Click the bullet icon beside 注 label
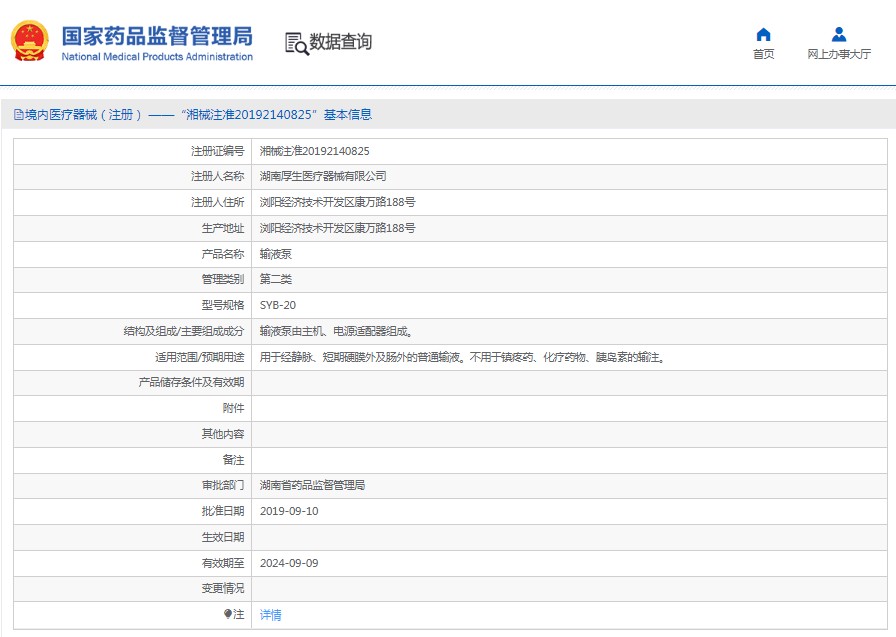 [x=228, y=614]
